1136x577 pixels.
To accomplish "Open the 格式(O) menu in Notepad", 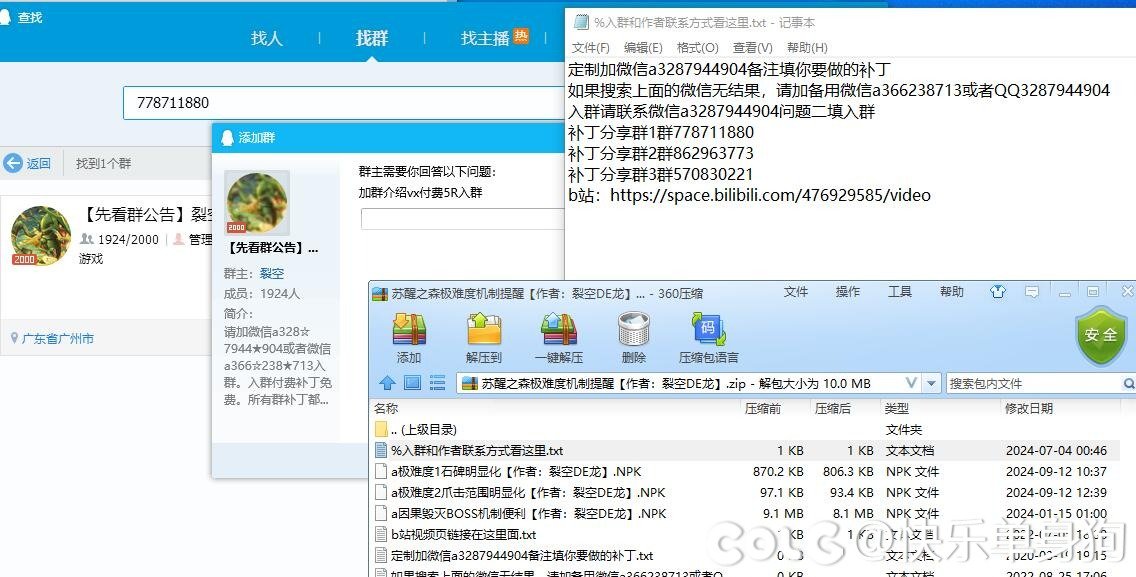I will pyautogui.click(x=698, y=47).
